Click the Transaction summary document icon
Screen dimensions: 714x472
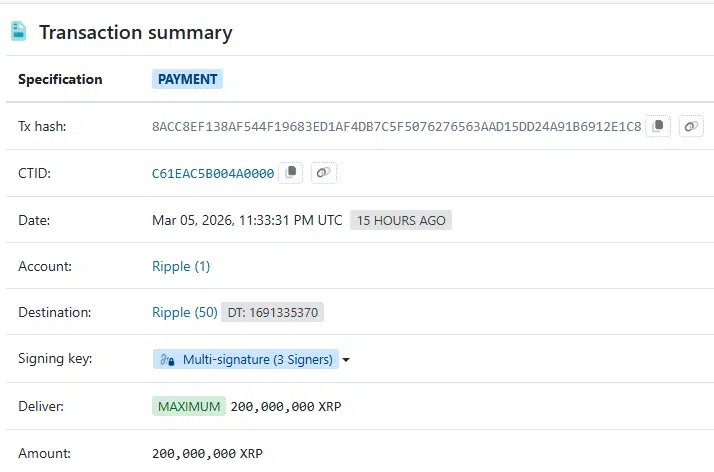coord(19,32)
